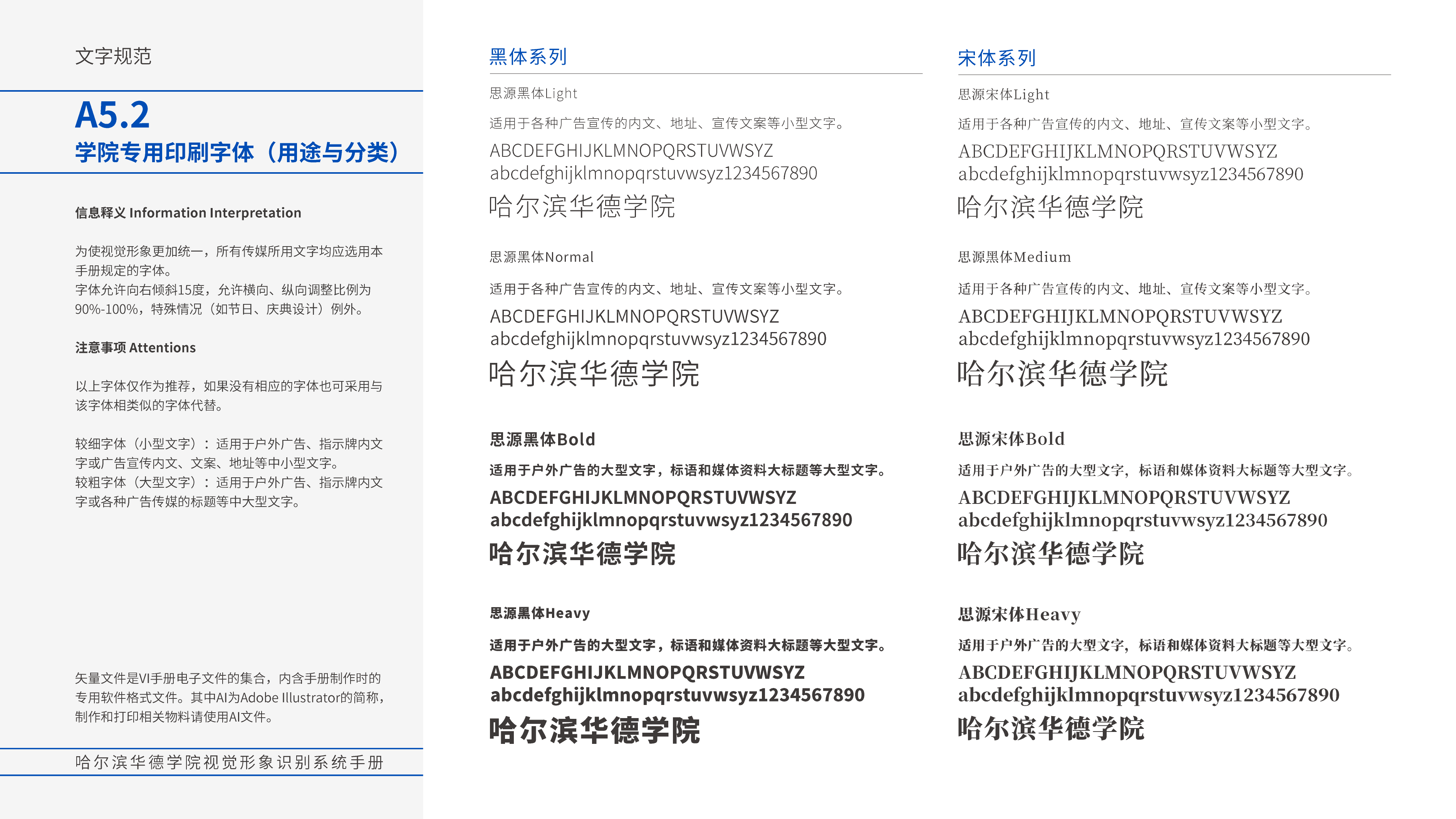Click the 哈尔滨华德学院 sample under 思源黑体Normal
This screenshot has width=1456, height=819.
point(595,374)
